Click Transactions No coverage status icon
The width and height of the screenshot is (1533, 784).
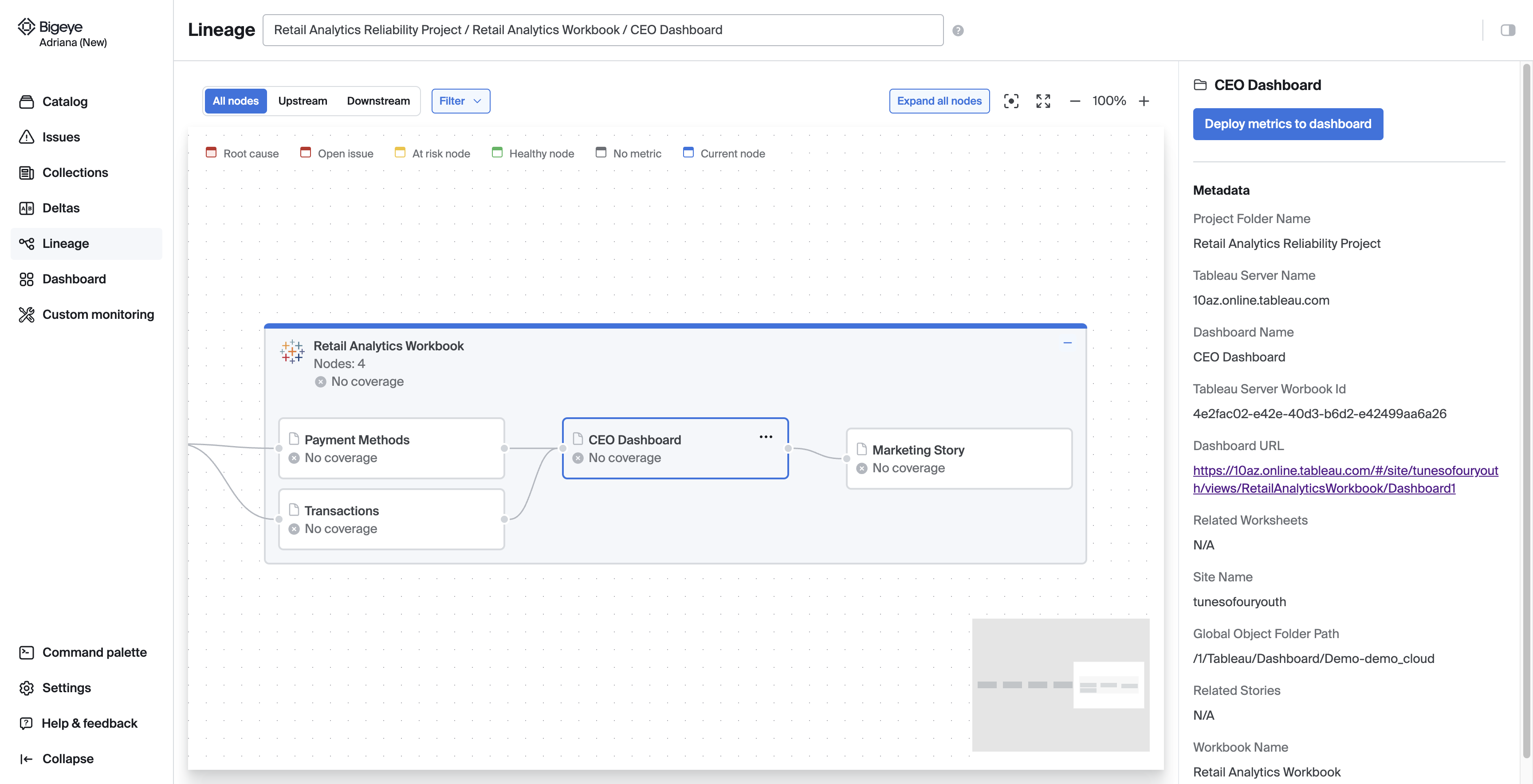point(293,529)
